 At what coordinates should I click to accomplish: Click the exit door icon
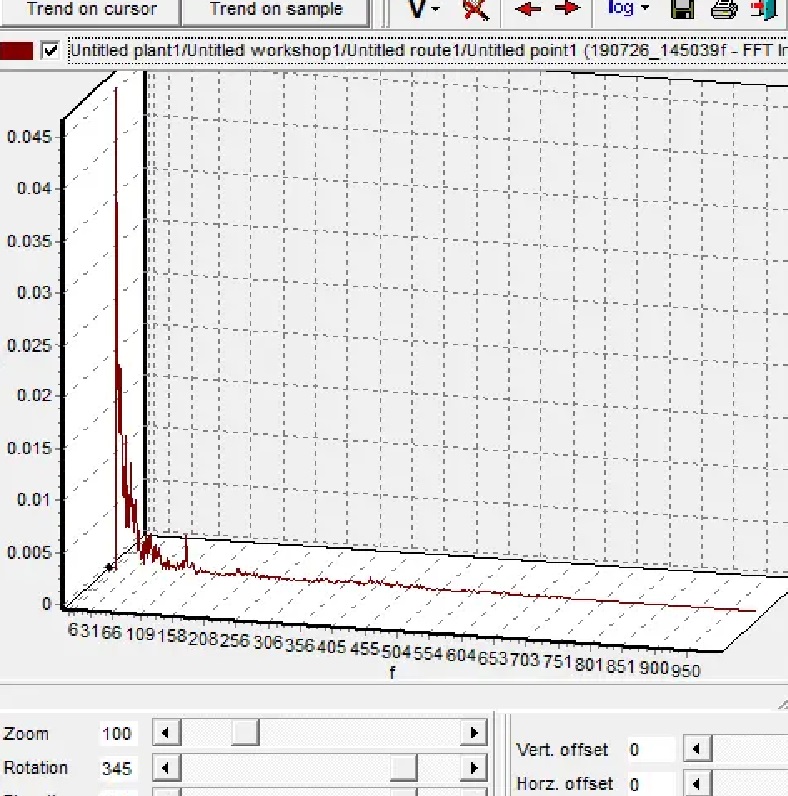click(765, 9)
